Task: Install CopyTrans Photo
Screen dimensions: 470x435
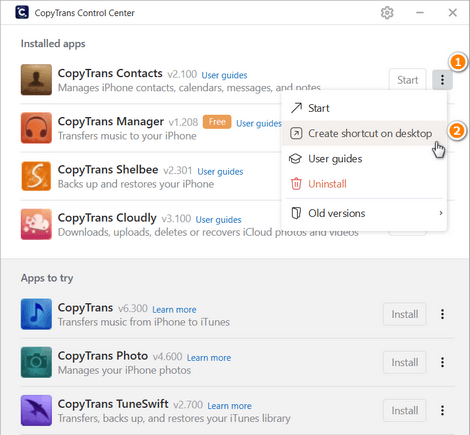Action: click(x=405, y=362)
